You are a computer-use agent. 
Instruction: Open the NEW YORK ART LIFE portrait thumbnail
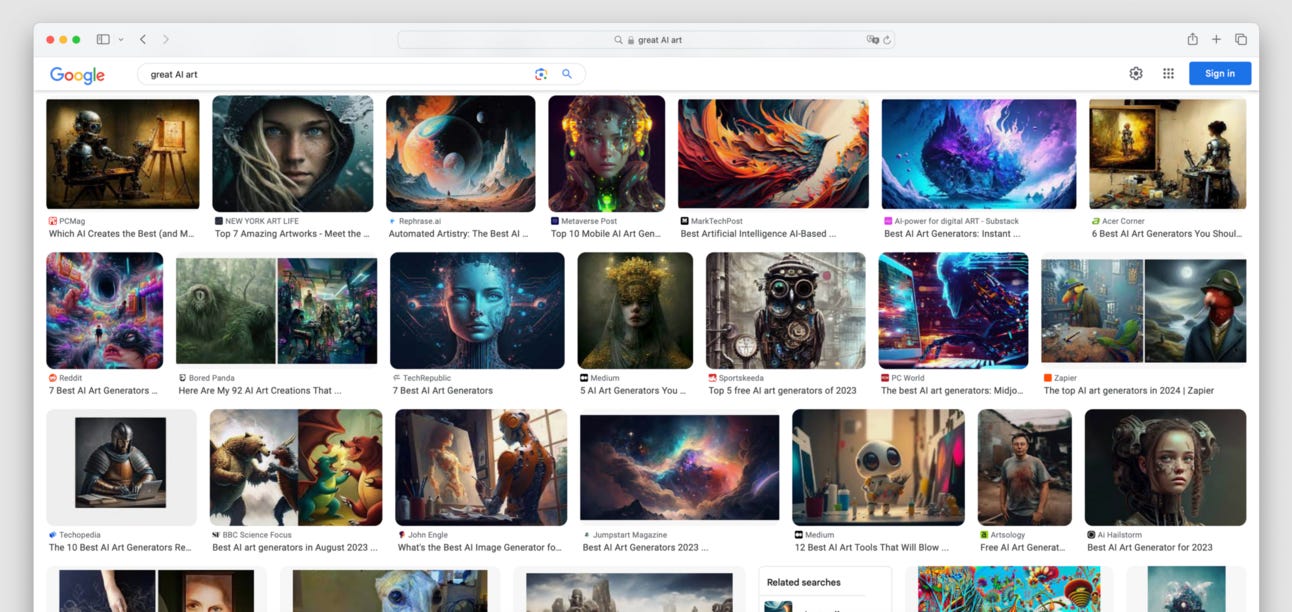(293, 153)
